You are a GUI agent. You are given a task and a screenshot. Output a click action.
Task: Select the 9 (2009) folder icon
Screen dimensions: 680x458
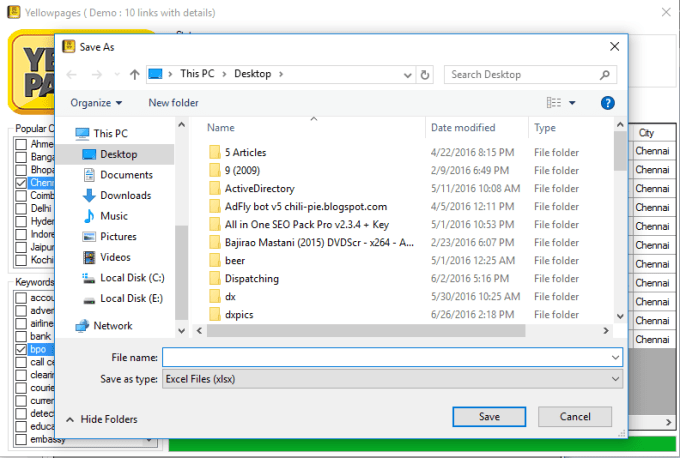tap(215, 170)
